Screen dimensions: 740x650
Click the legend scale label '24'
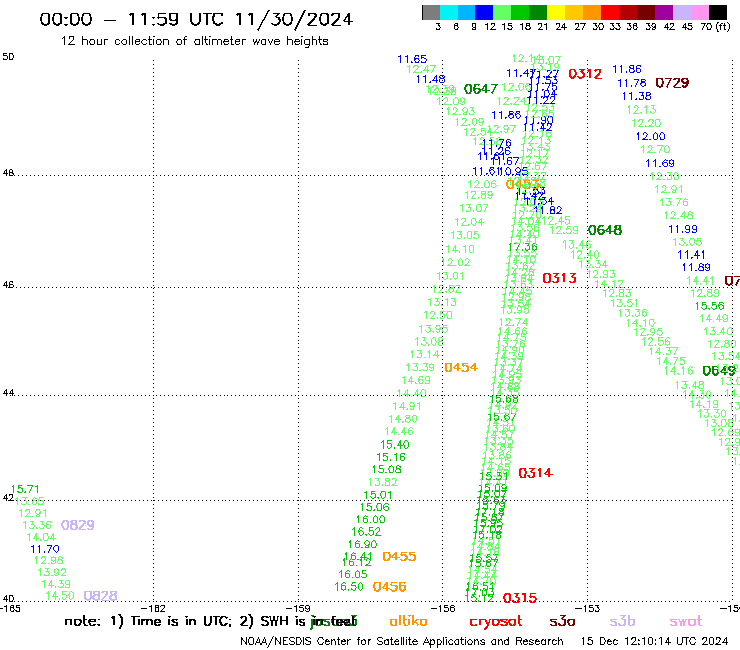(561, 26)
